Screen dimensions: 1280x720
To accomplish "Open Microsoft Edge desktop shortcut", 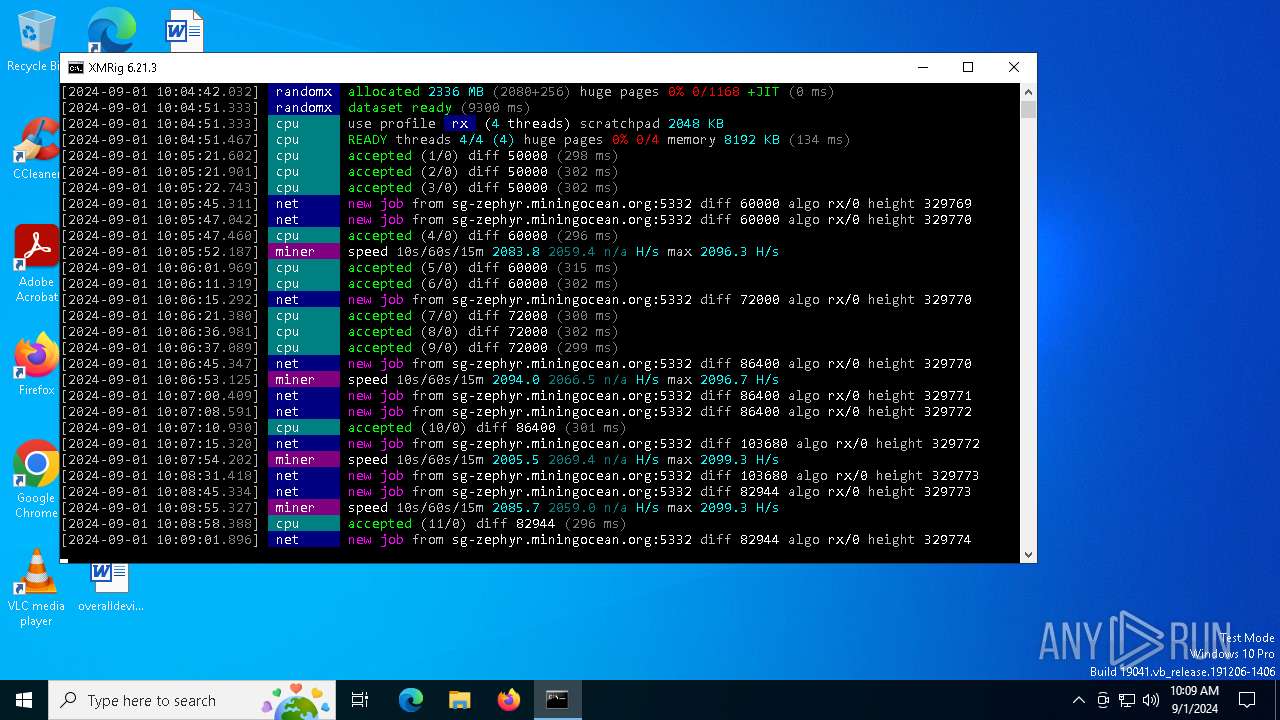I will click(x=110, y=30).
